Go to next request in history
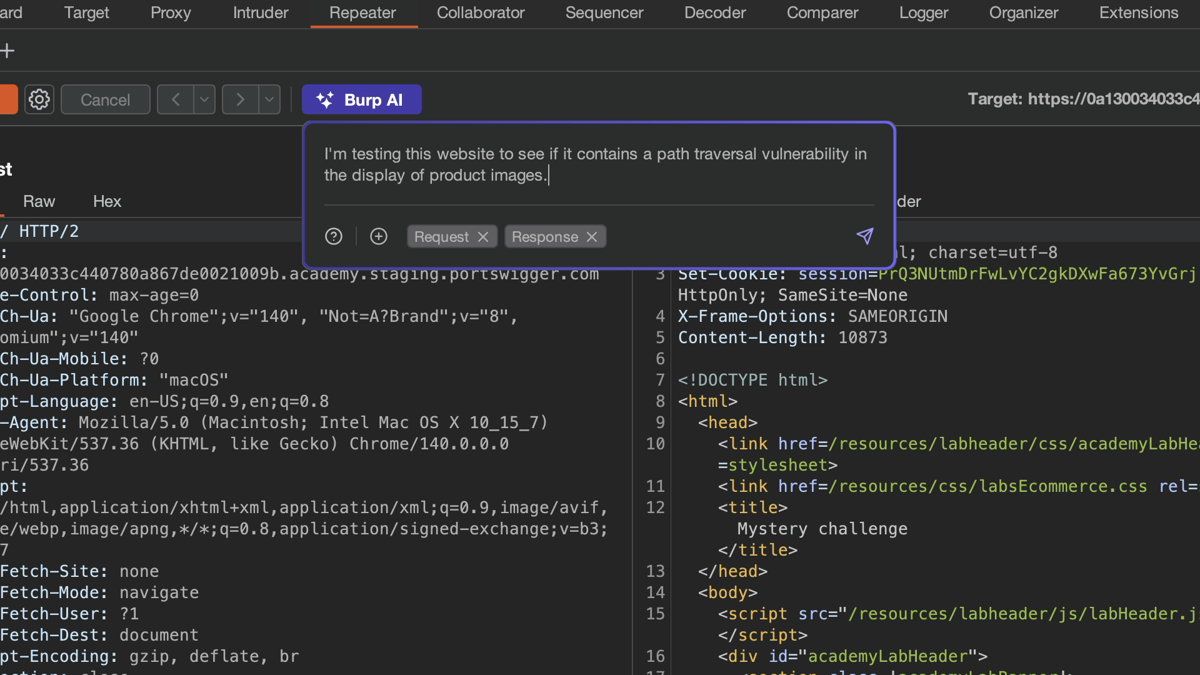1200x675 pixels. 240,100
